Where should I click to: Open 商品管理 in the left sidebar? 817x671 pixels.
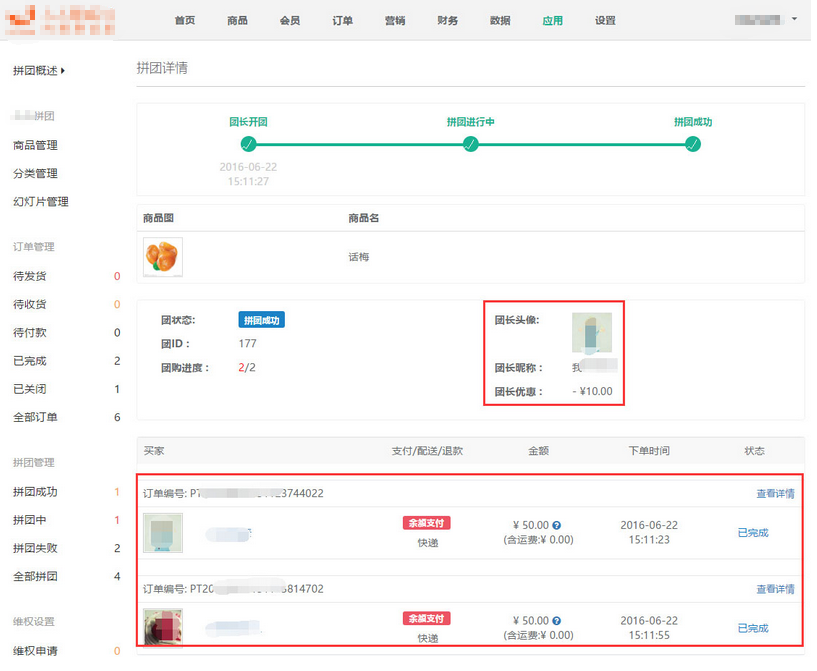pyautogui.click(x=35, y=146)
